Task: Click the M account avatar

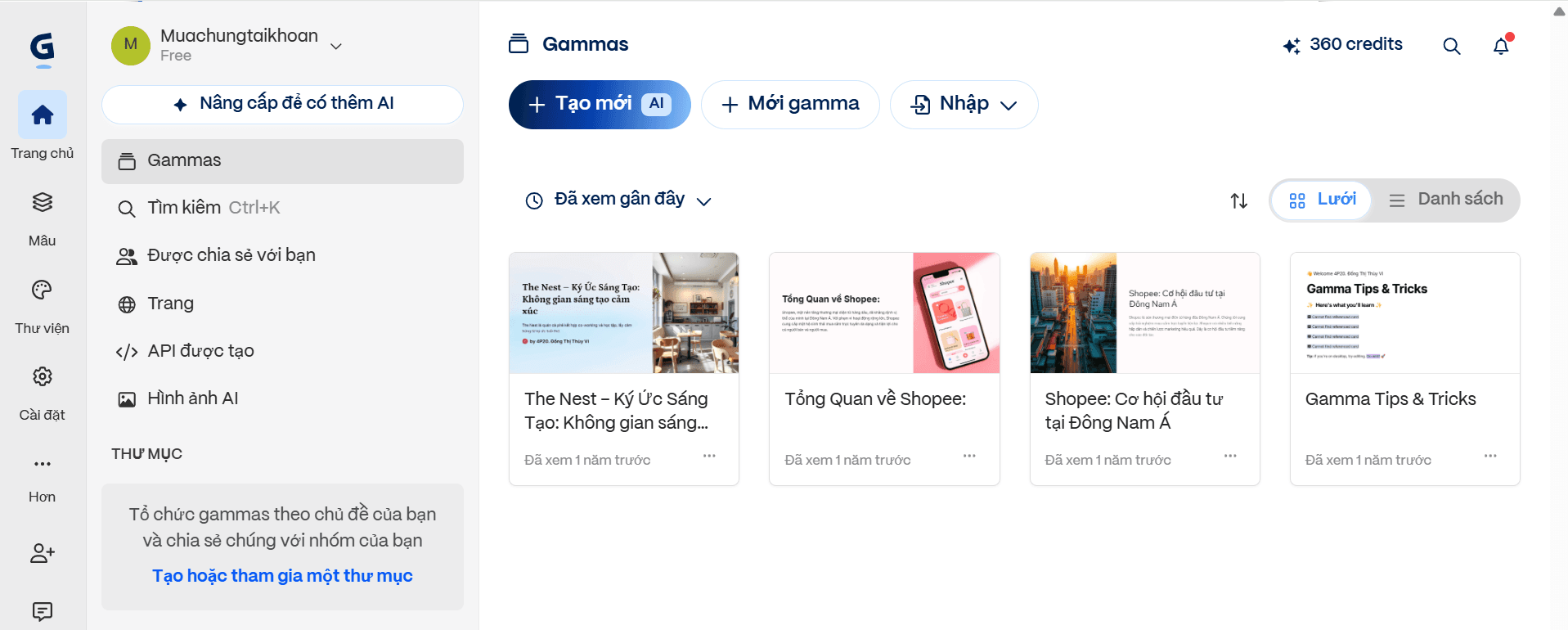Action: pyautogui.click(x=131, y=45)
